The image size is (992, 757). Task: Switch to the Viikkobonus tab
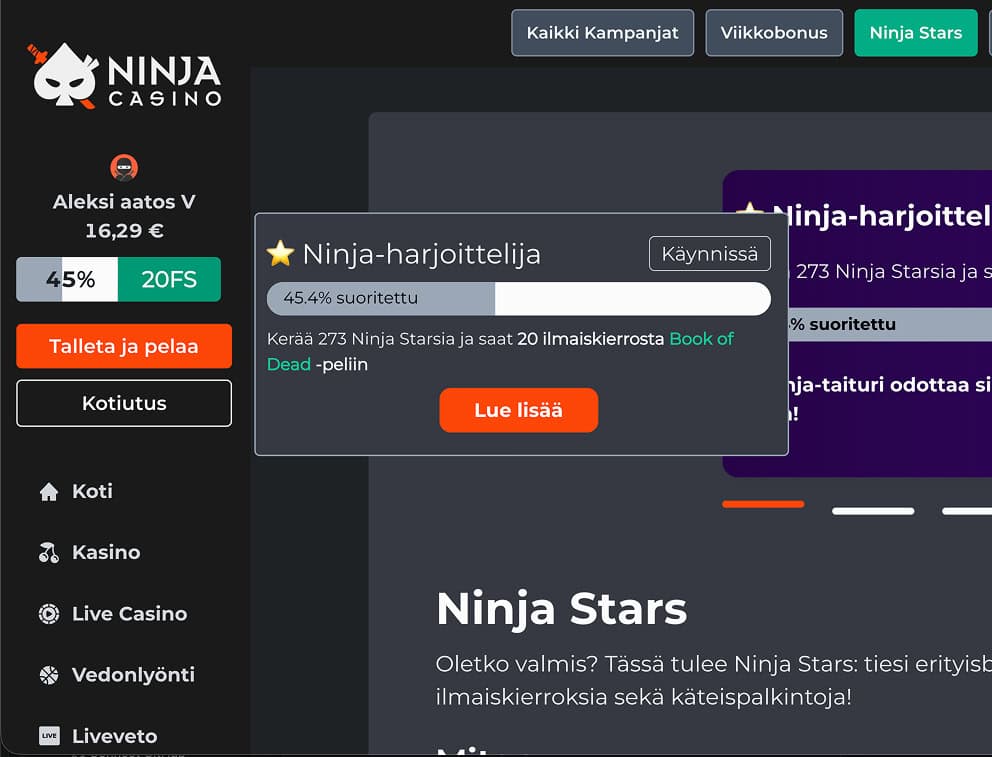click(x=774, y=33)
